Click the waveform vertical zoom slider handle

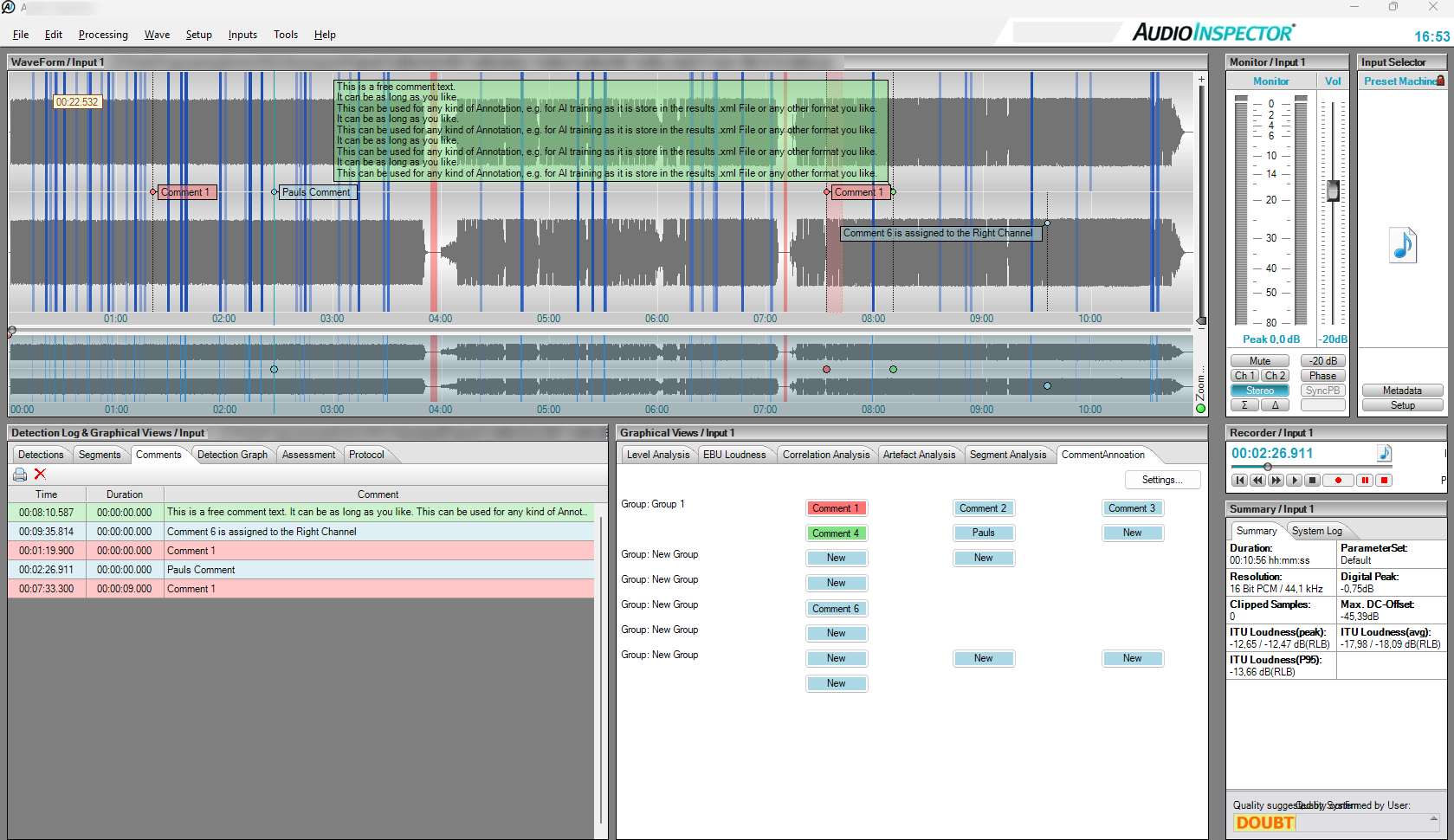point(1201,321)
